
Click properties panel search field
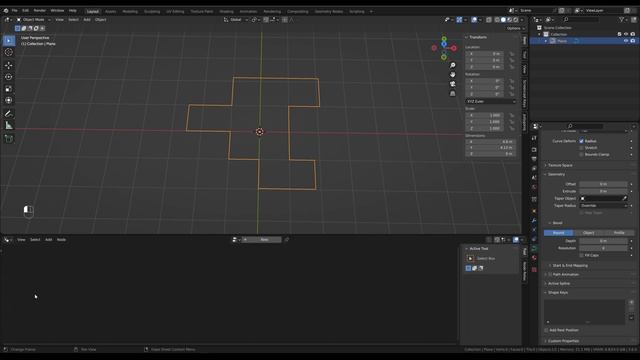(586, 126)
